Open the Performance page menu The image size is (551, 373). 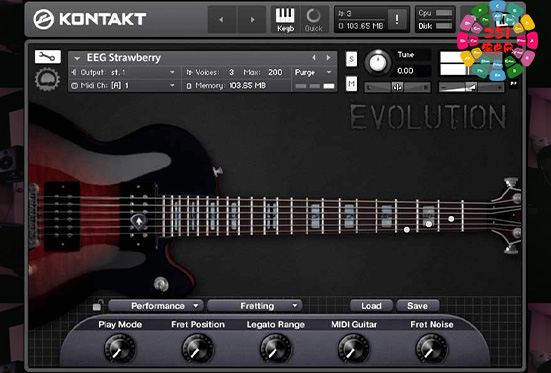pos(156,306)
